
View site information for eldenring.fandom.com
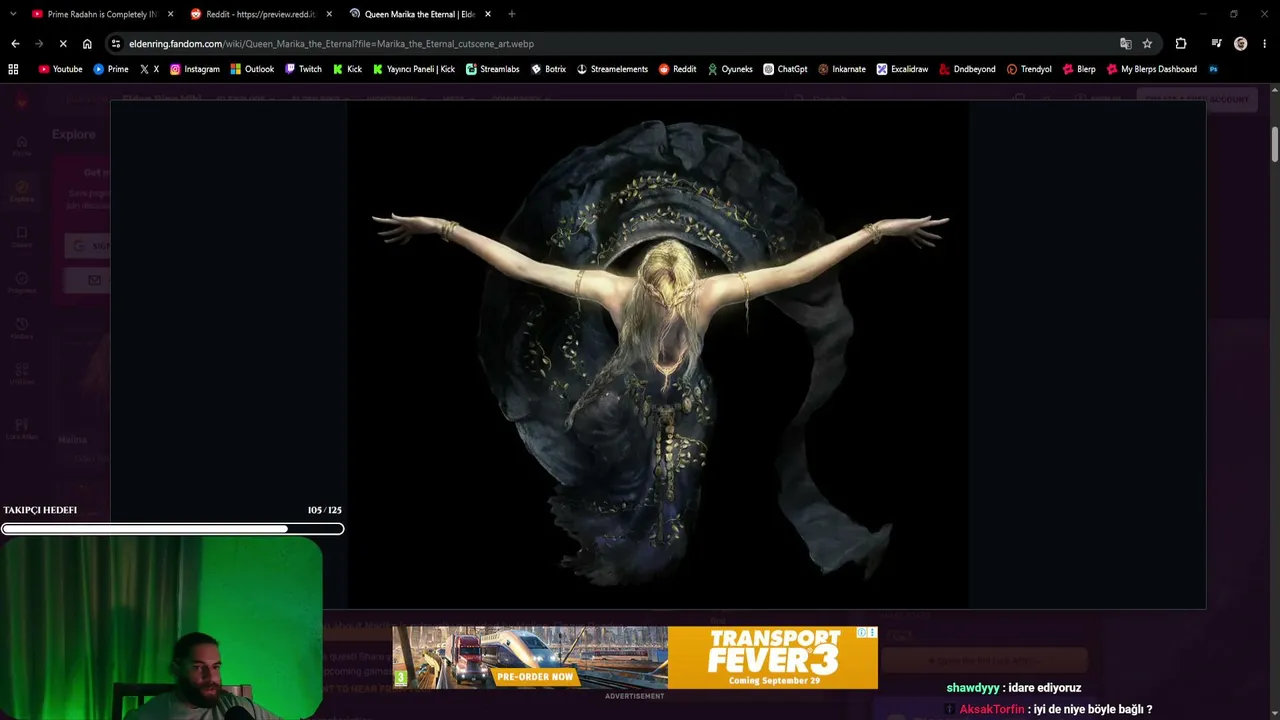116,44
